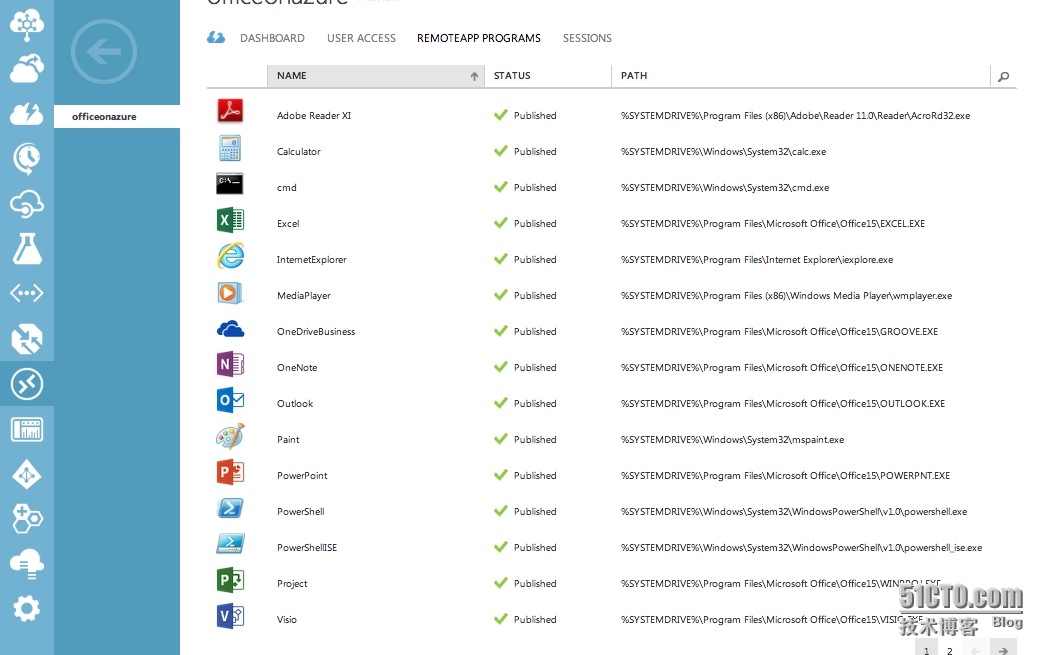Select the Calculator program name
This screenshot has height=655, width=1042.
click(298, 151)
